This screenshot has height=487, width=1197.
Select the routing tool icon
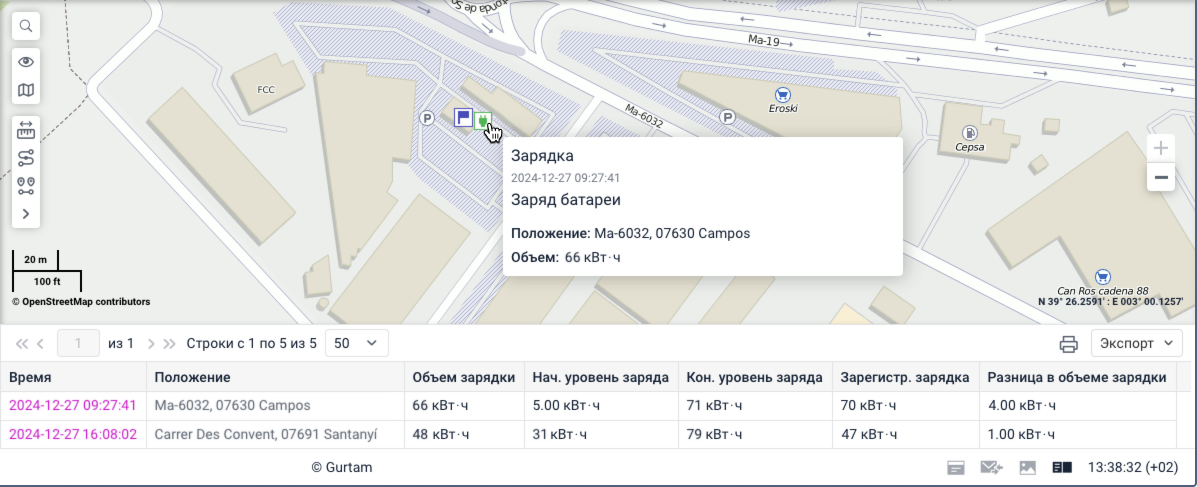coord(26,158)
